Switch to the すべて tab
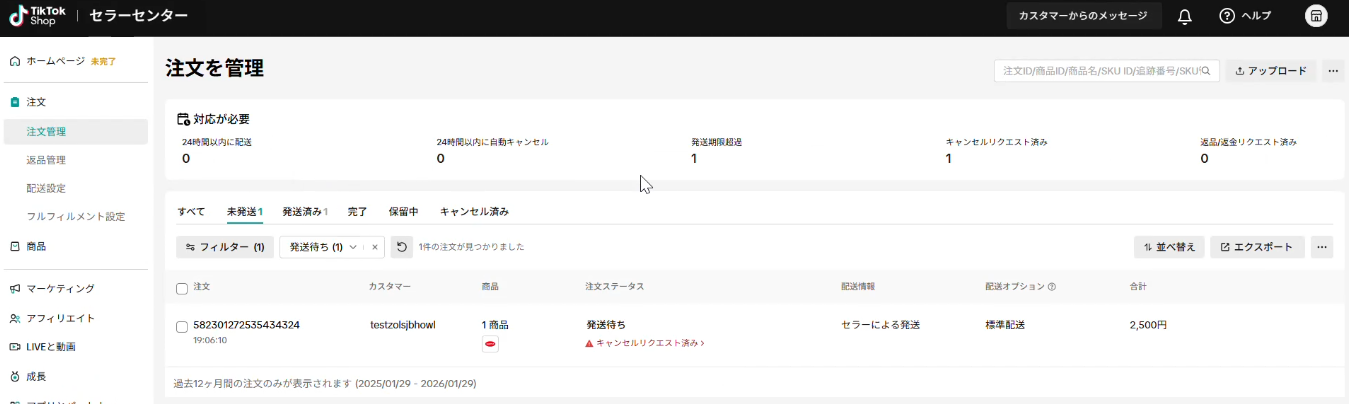 (191, 212)
